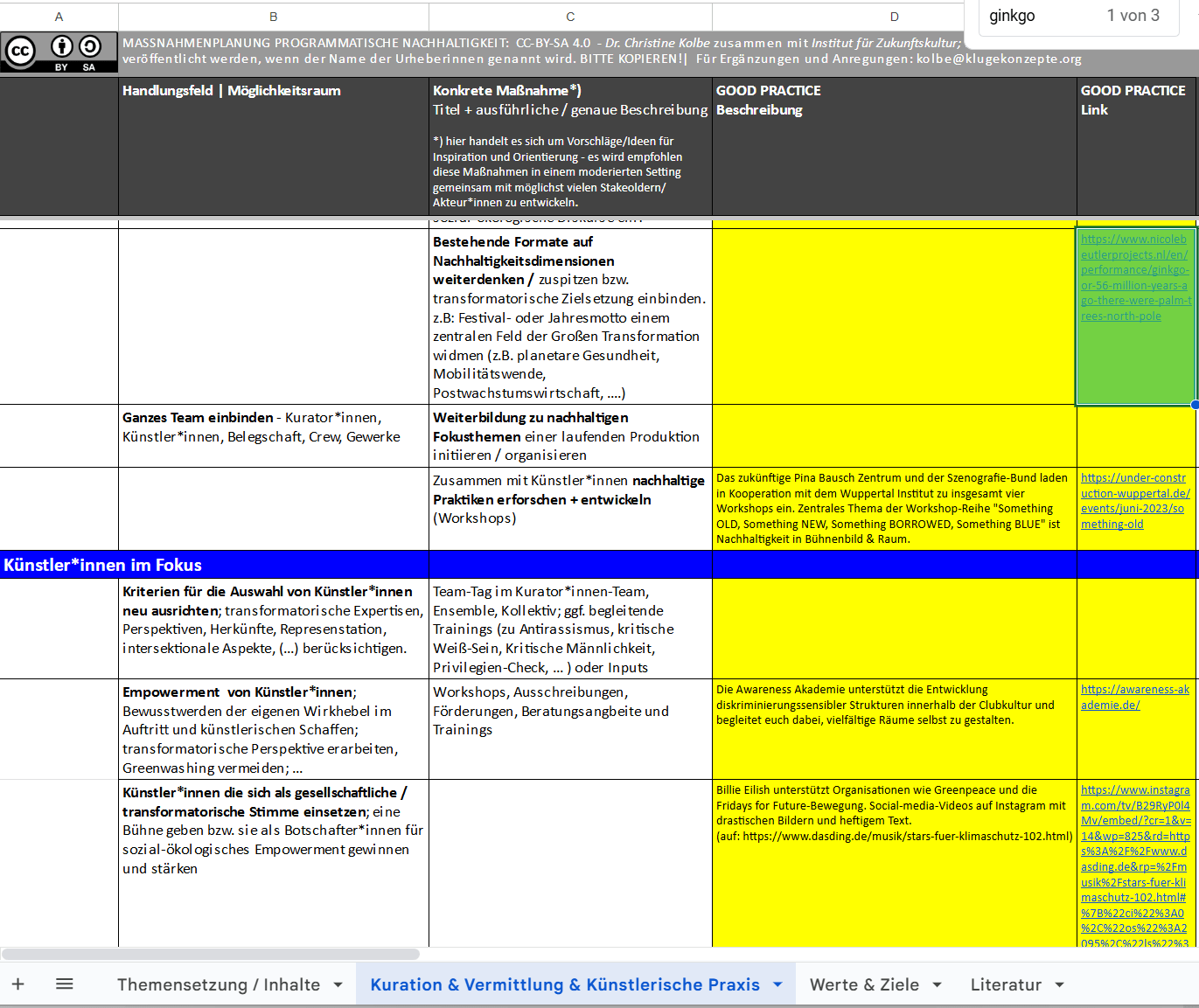Open the under-construction-wuppertal.de link
The image size is (1199, 1008).
[x=1135, y=501]
